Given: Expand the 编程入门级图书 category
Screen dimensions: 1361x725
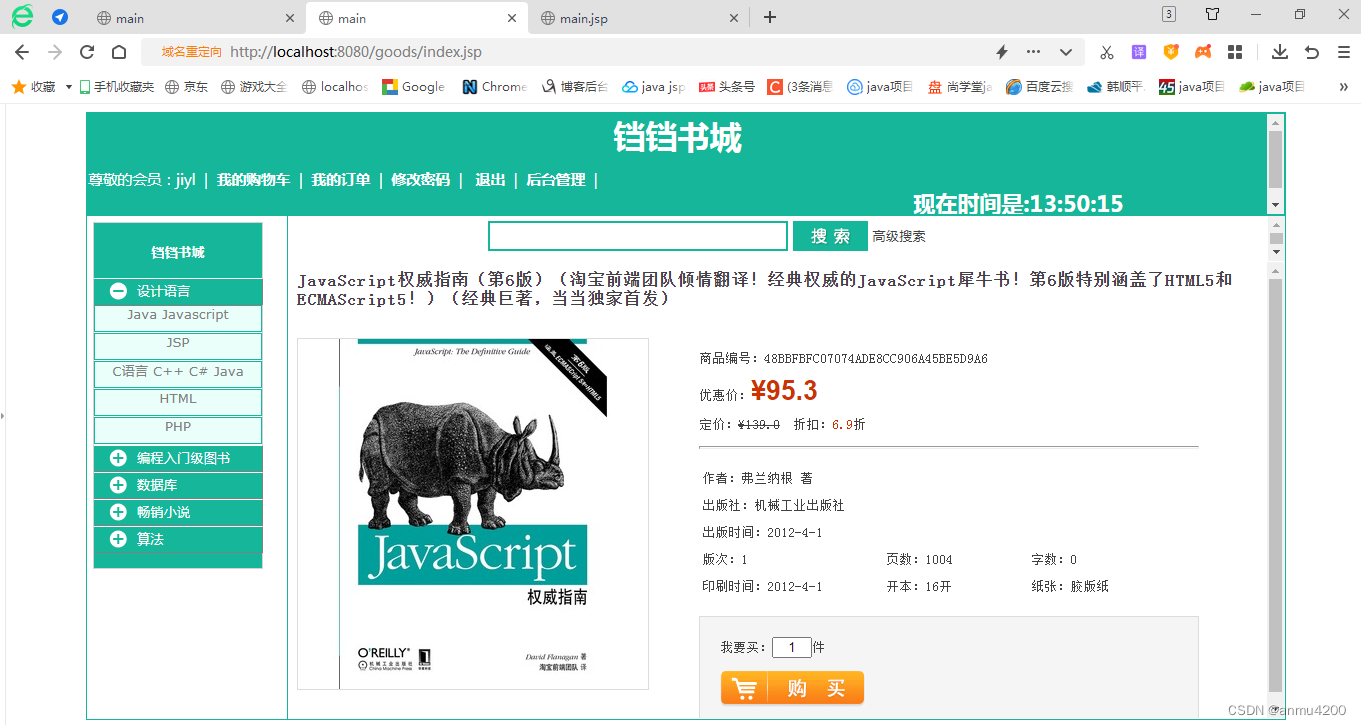Looking at the screenshot, I should pos(178,458).
